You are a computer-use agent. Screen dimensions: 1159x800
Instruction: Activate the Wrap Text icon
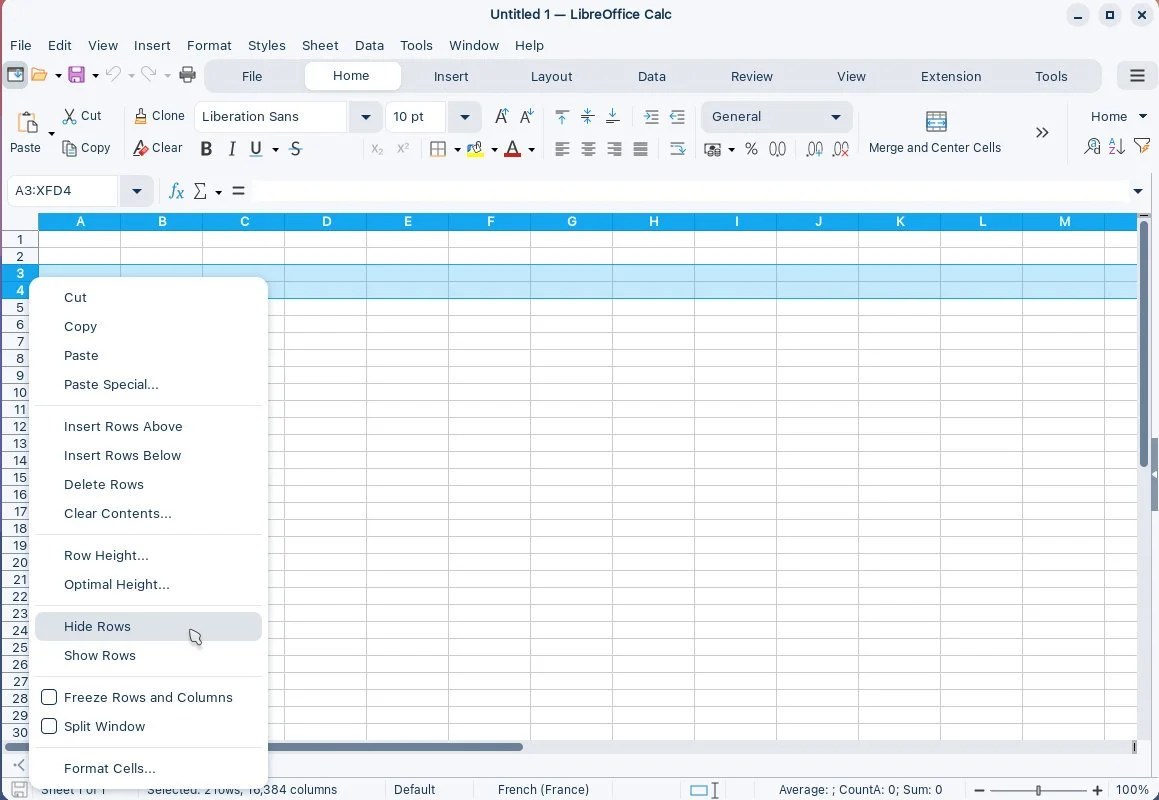677,148
